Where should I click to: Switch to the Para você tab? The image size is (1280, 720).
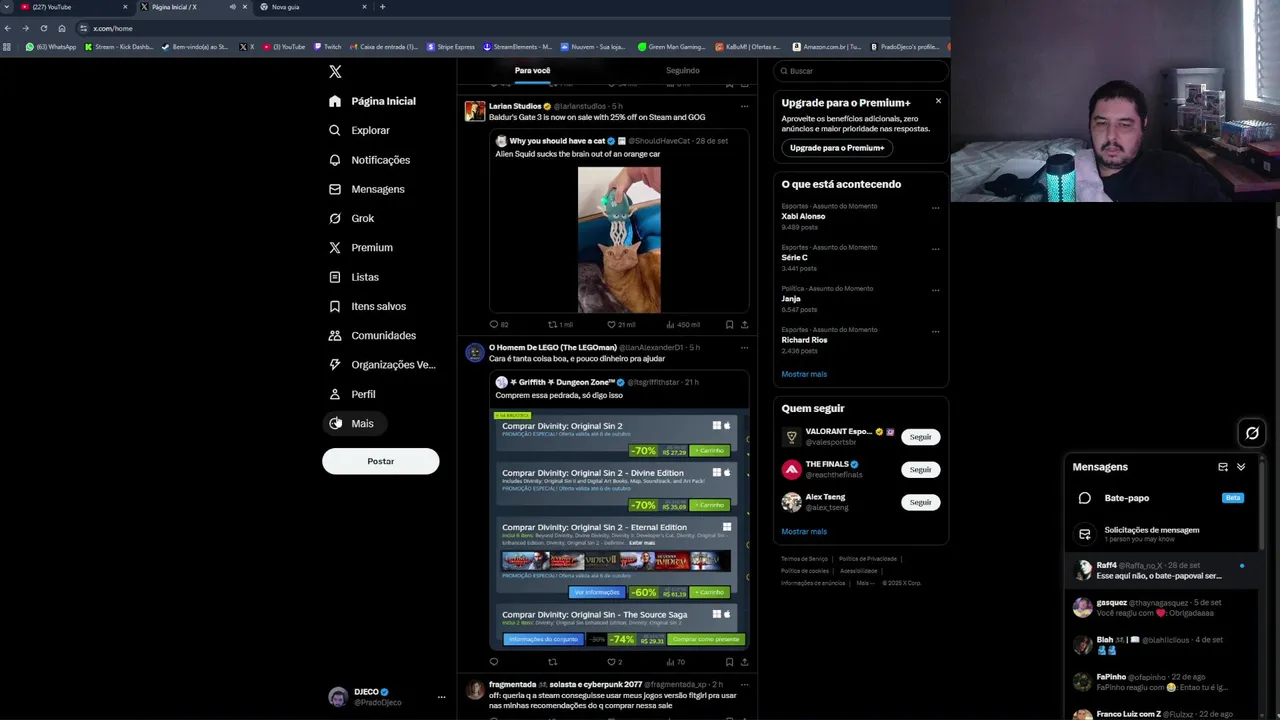tap(532, 71)
